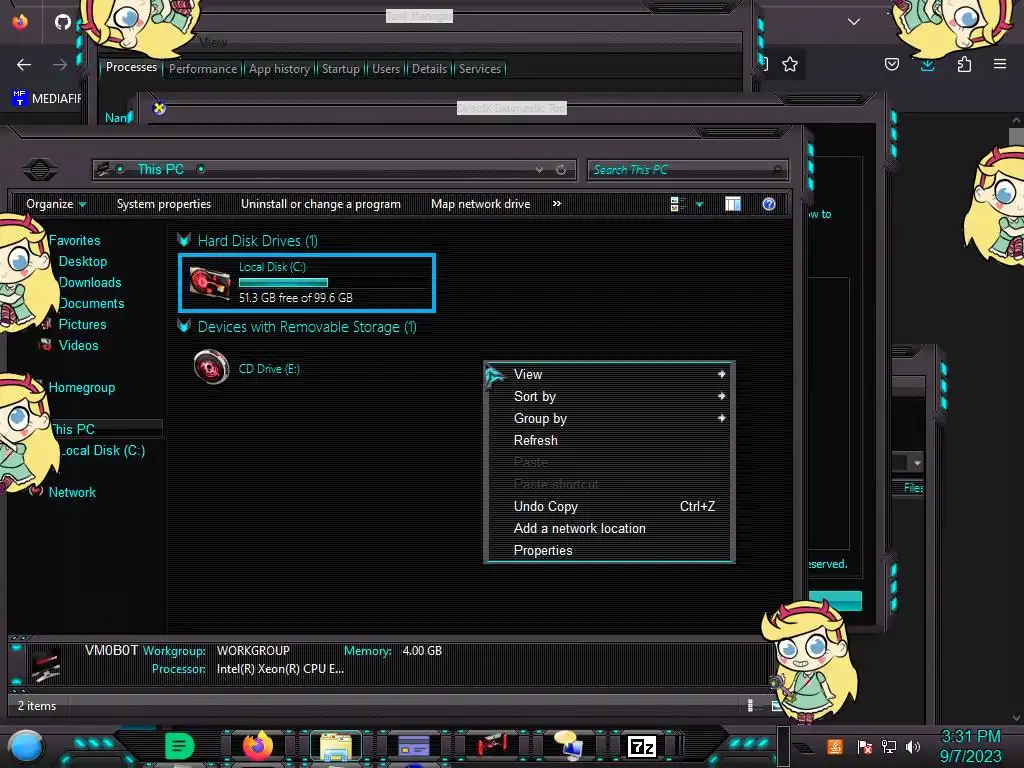Click Map network drive button
Screen dimensions: 1024x768
point(481,204)
